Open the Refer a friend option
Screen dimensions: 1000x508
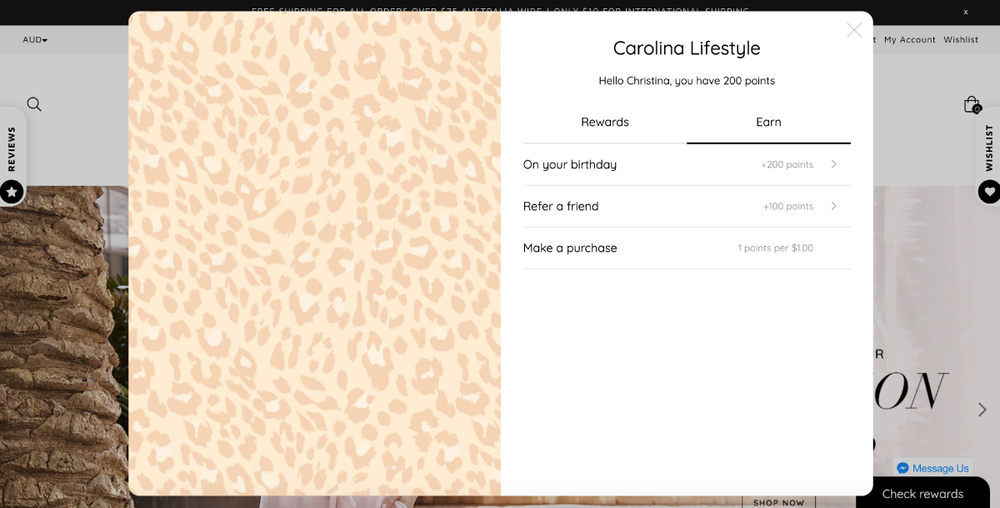(x=686, y=207)
